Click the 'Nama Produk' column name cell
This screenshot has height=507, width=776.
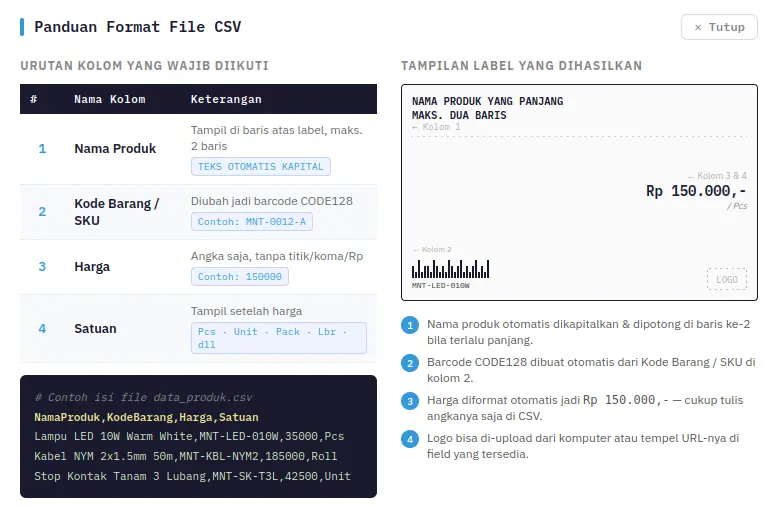(115, 149)
